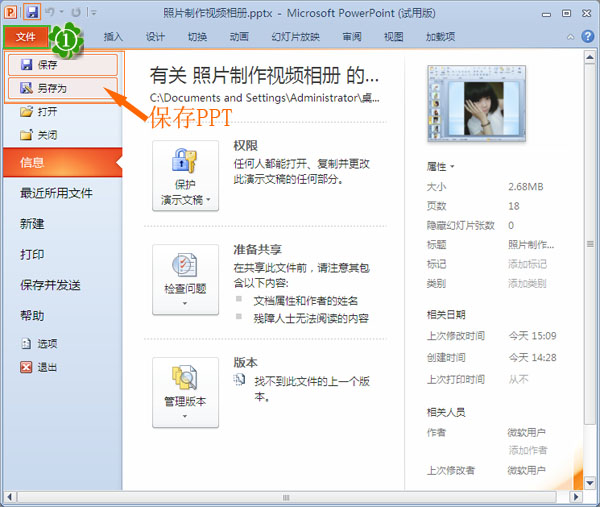Switch to the 动画 ribbon tab
This screenshot has width=600, height=507.
239,37
